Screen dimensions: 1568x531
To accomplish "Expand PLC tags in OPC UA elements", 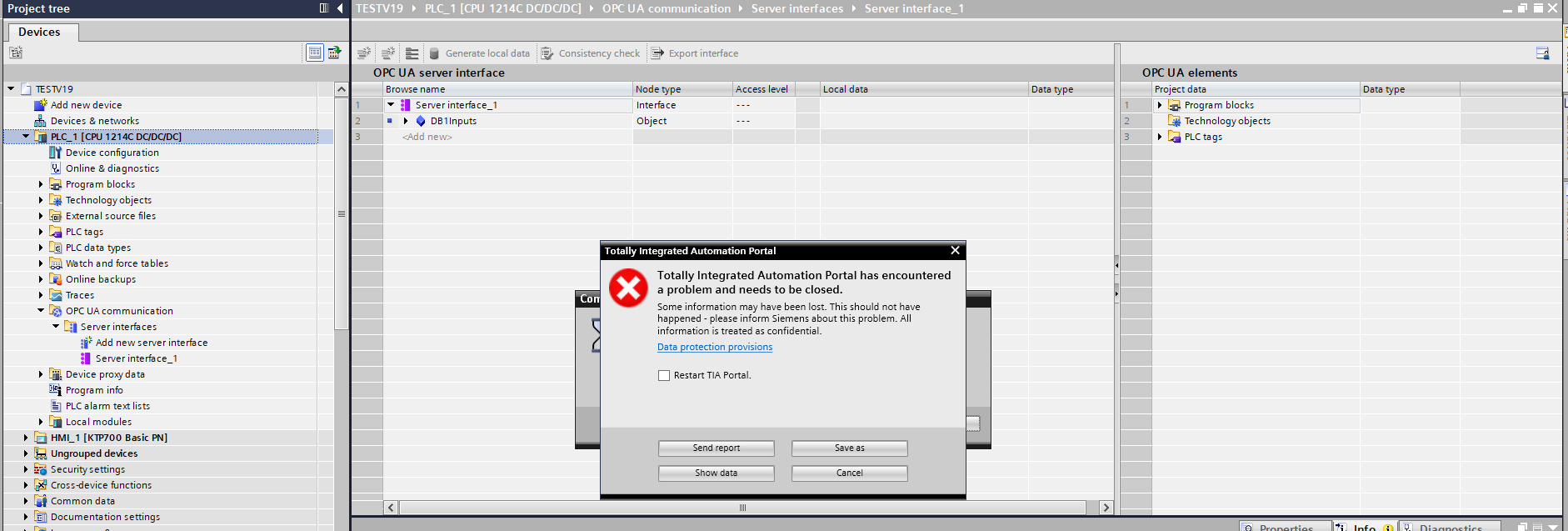I will [1160, 137].
